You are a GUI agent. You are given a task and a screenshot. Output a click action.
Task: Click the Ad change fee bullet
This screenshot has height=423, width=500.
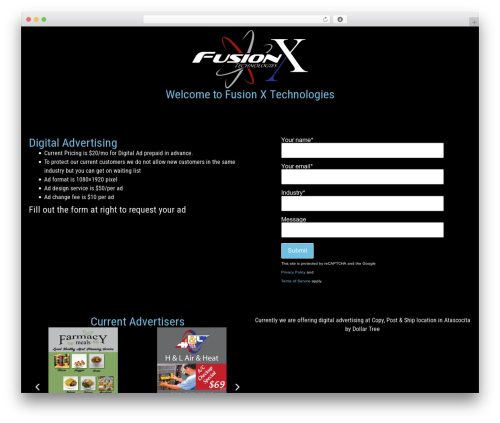pyautogui.click(x=79, y=197)
